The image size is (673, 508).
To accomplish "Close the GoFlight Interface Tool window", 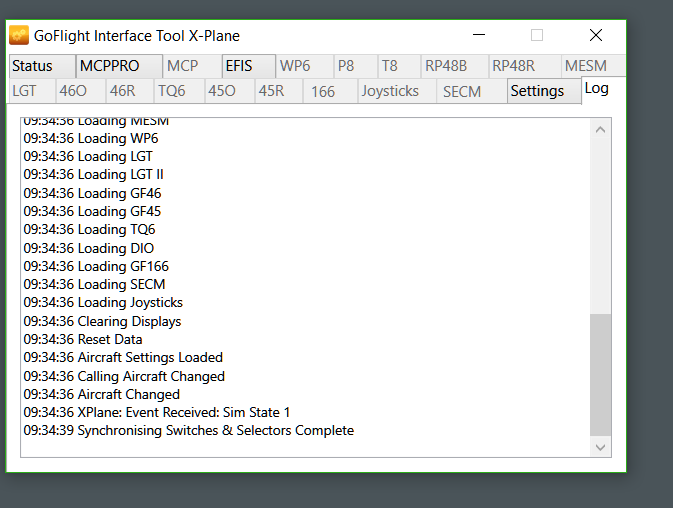I will click(596, 35).
